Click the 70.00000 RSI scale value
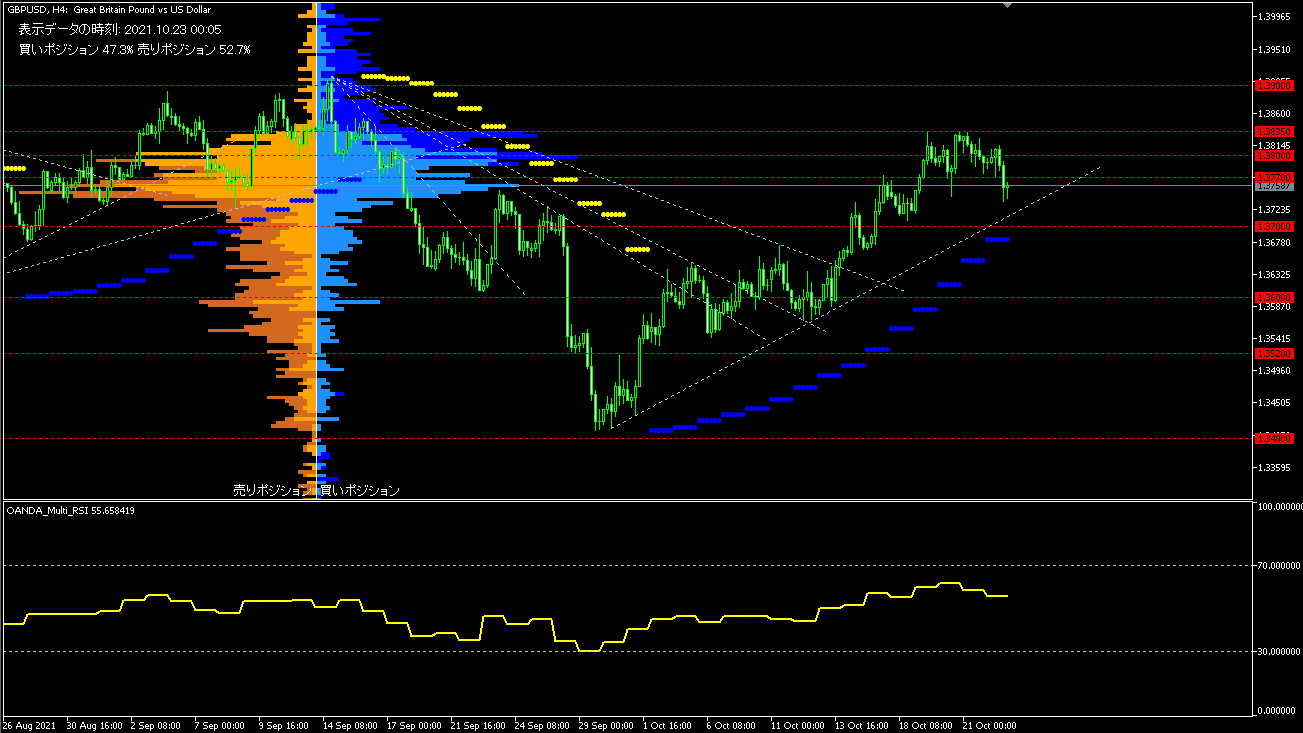Viewport: 1303px width, 733px height. (1277, 566)
